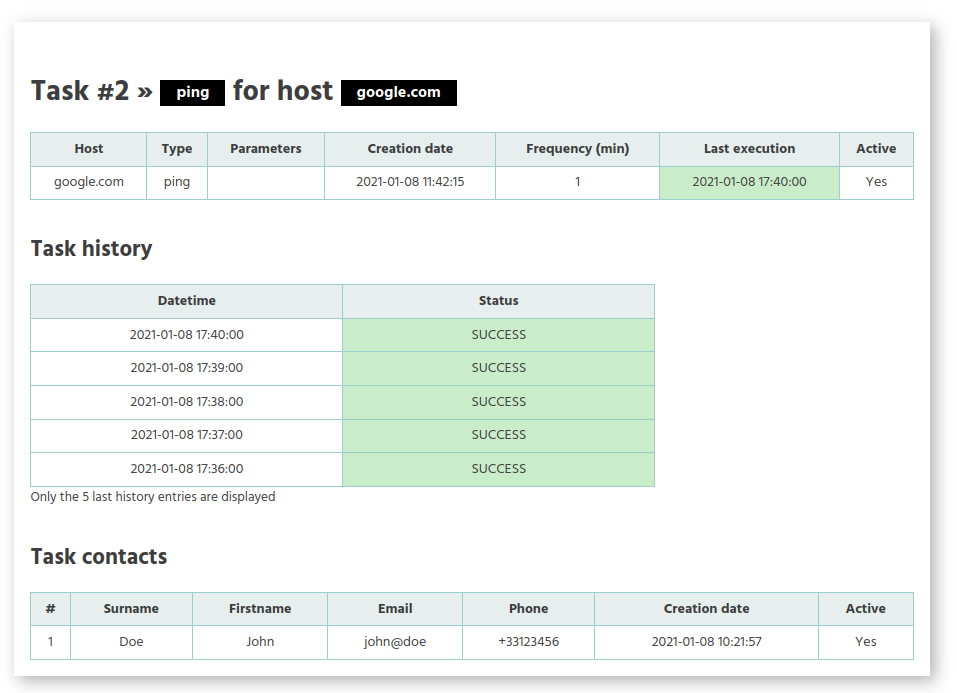Viewport: 957px width, 693px height.
Task: Select the 'Firstname' column header
Action: (x=260, y=609)
